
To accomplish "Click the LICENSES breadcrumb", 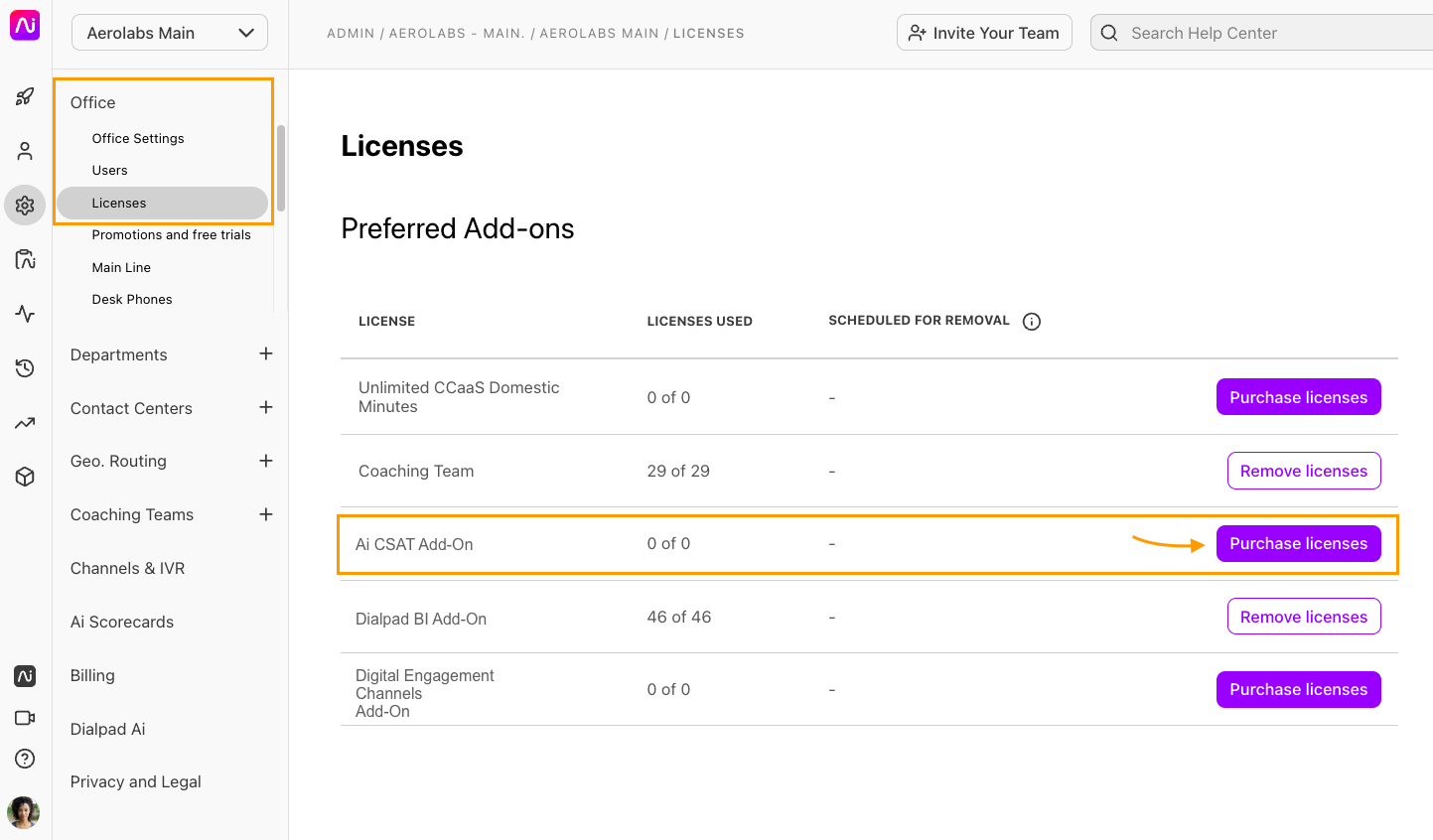I will (708, 33).
